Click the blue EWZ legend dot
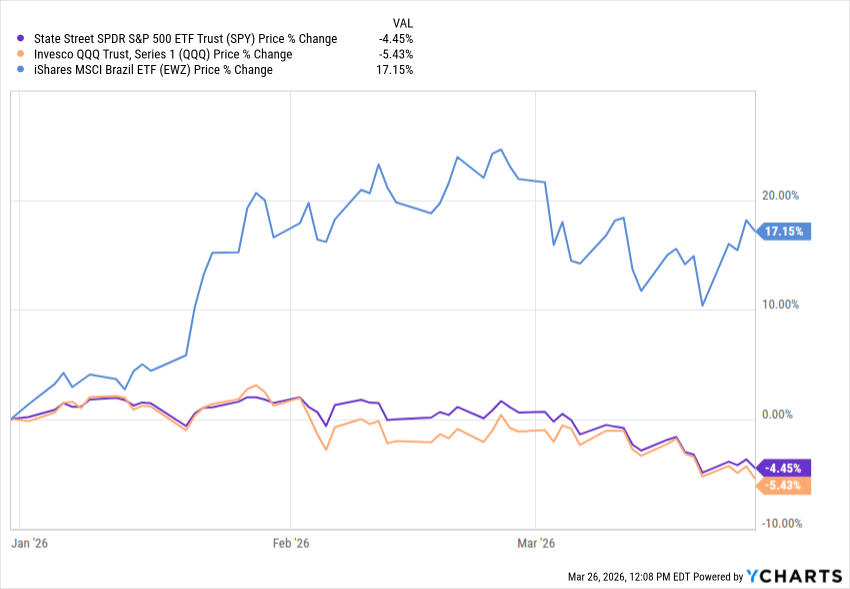Image resolution: width=850 pixels, height=589 pixels. tap(22, 70)
